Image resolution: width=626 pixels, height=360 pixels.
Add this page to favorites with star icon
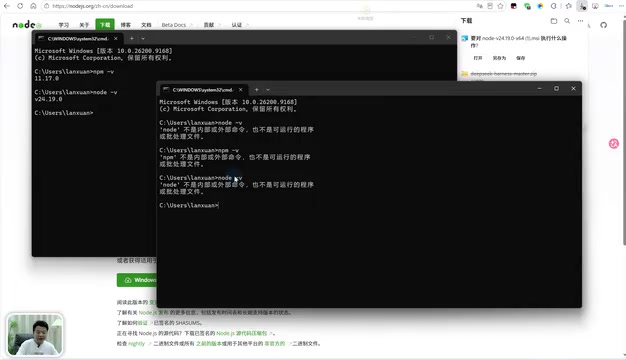500,6
